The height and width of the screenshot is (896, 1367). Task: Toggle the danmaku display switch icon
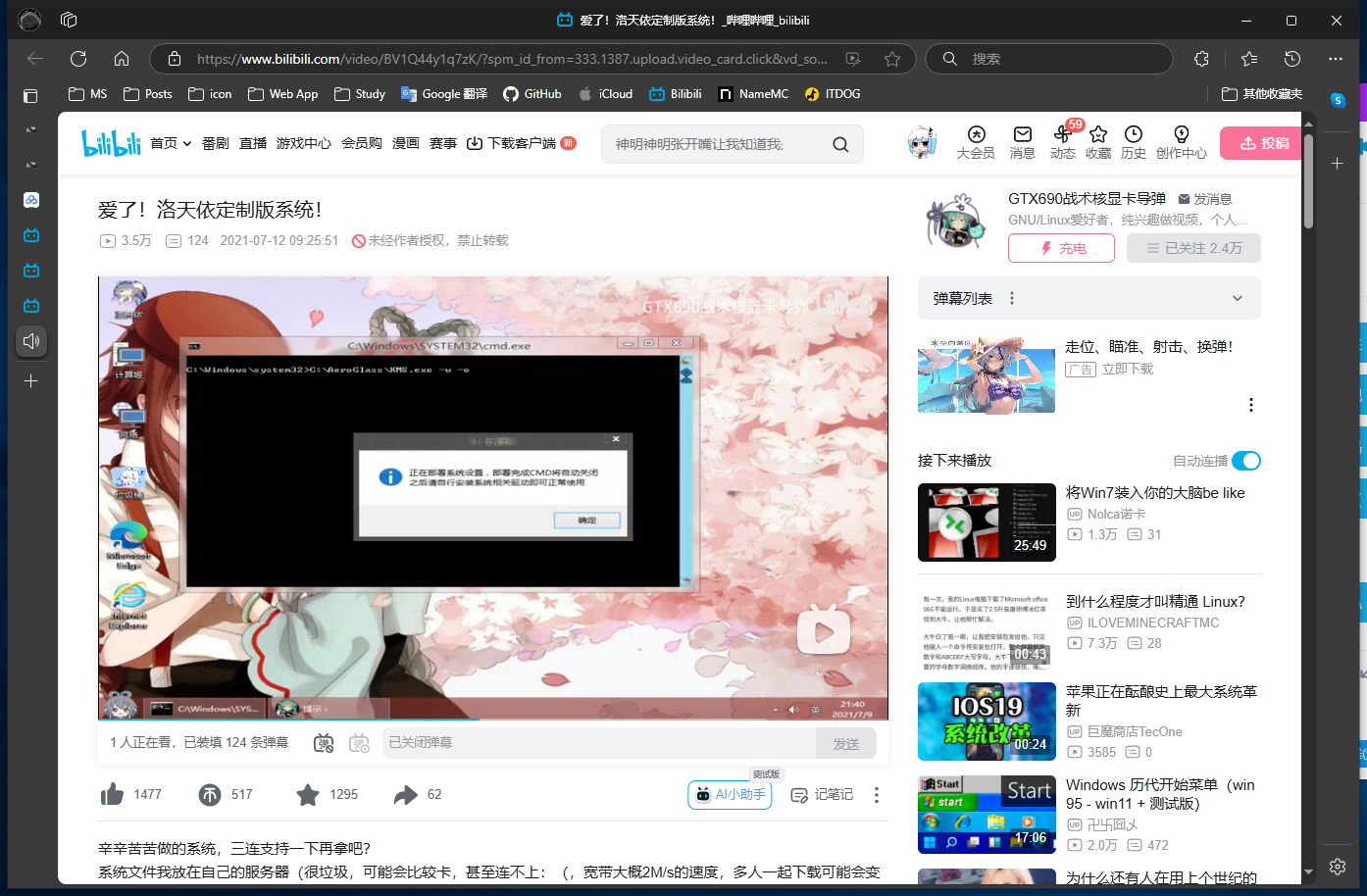click(x=324, y=743)
